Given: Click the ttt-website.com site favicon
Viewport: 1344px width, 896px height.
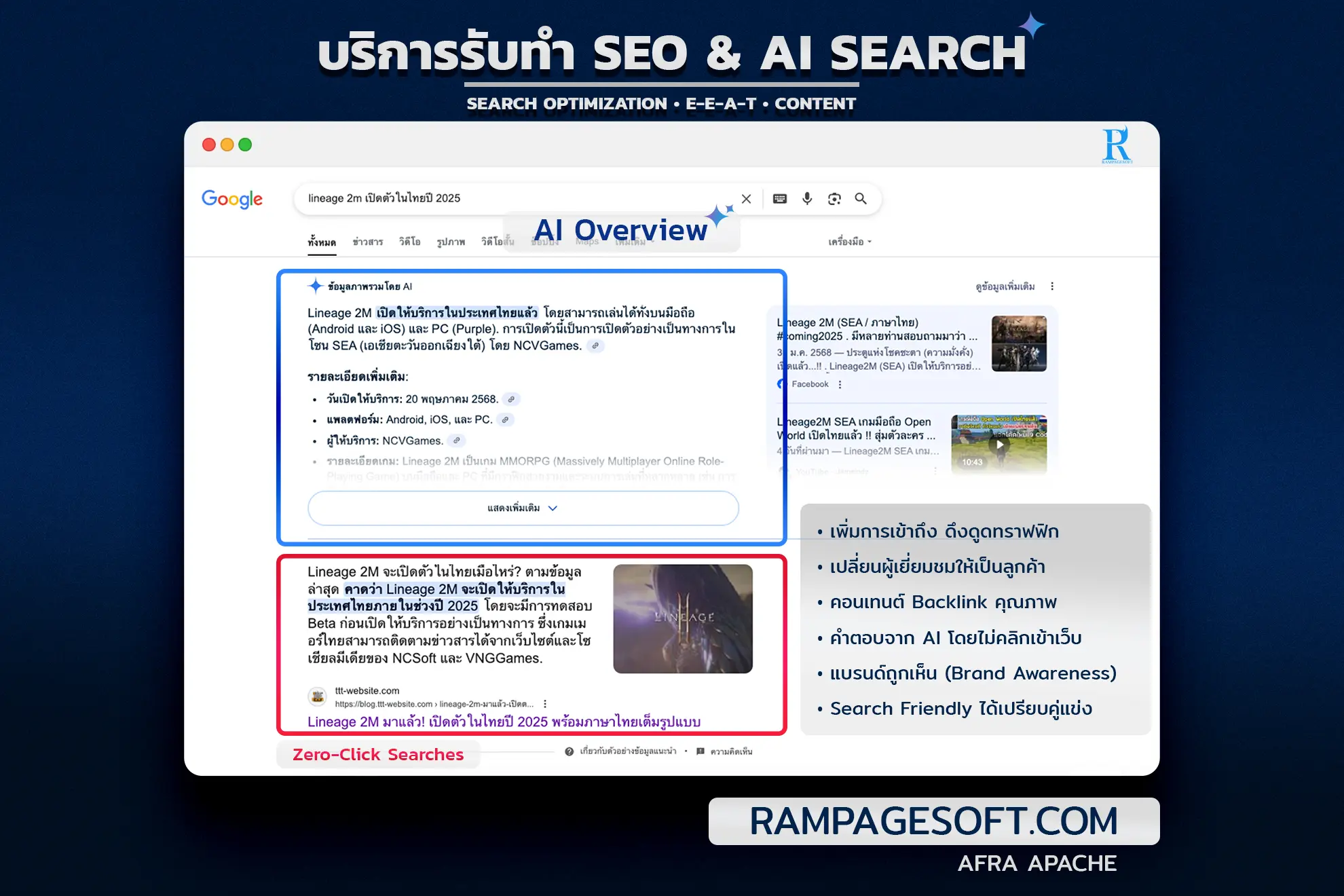Looking at the screenshot, I should click(x=318, y=696).
